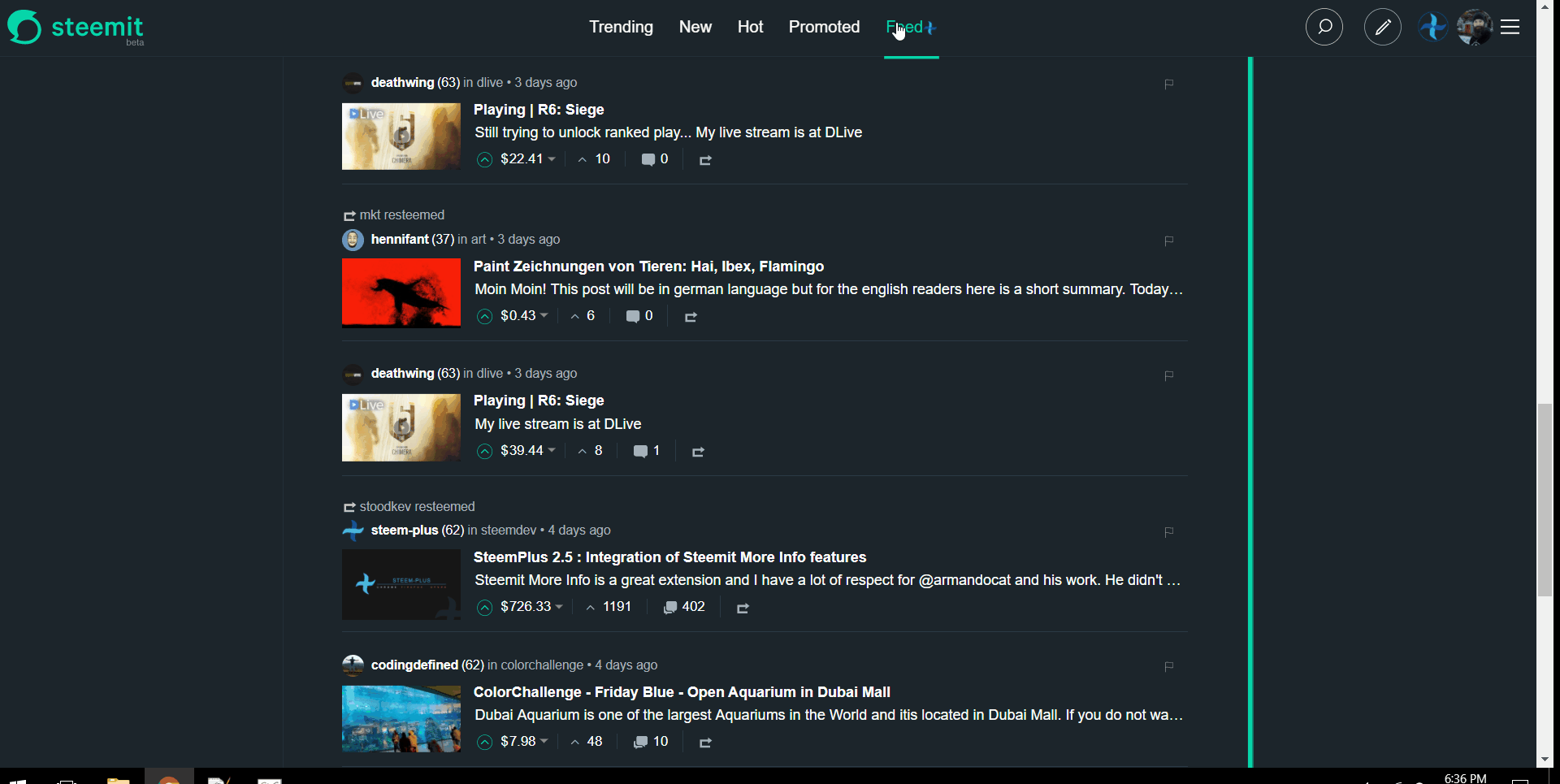Open the 1 comment on $39.44 post
Image resolution: width=1560 pixels, height=784 pixels.
coord(647,451)
